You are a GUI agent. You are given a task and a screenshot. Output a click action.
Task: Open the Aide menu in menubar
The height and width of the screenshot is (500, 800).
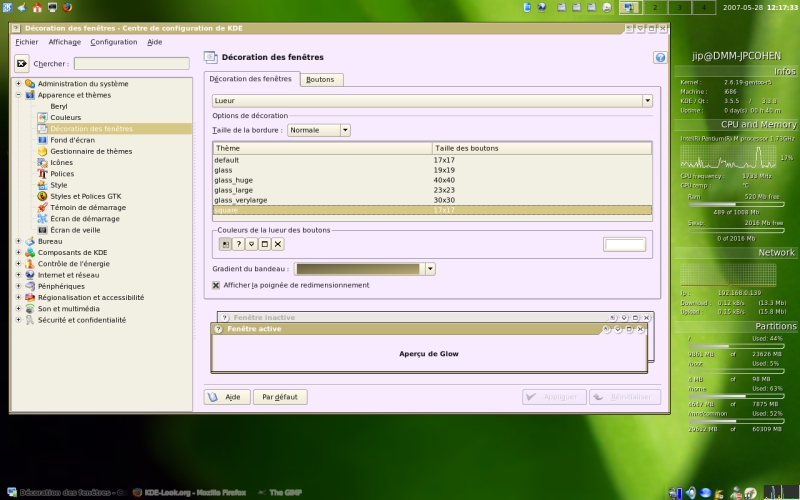[155, 42]
